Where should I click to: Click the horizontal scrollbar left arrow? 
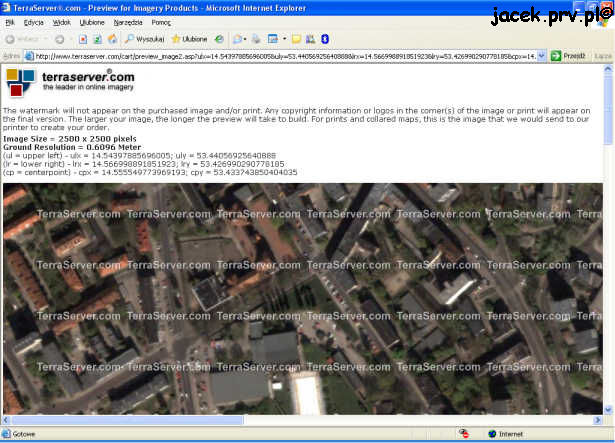pyautogui.click(x=6, y=420)
